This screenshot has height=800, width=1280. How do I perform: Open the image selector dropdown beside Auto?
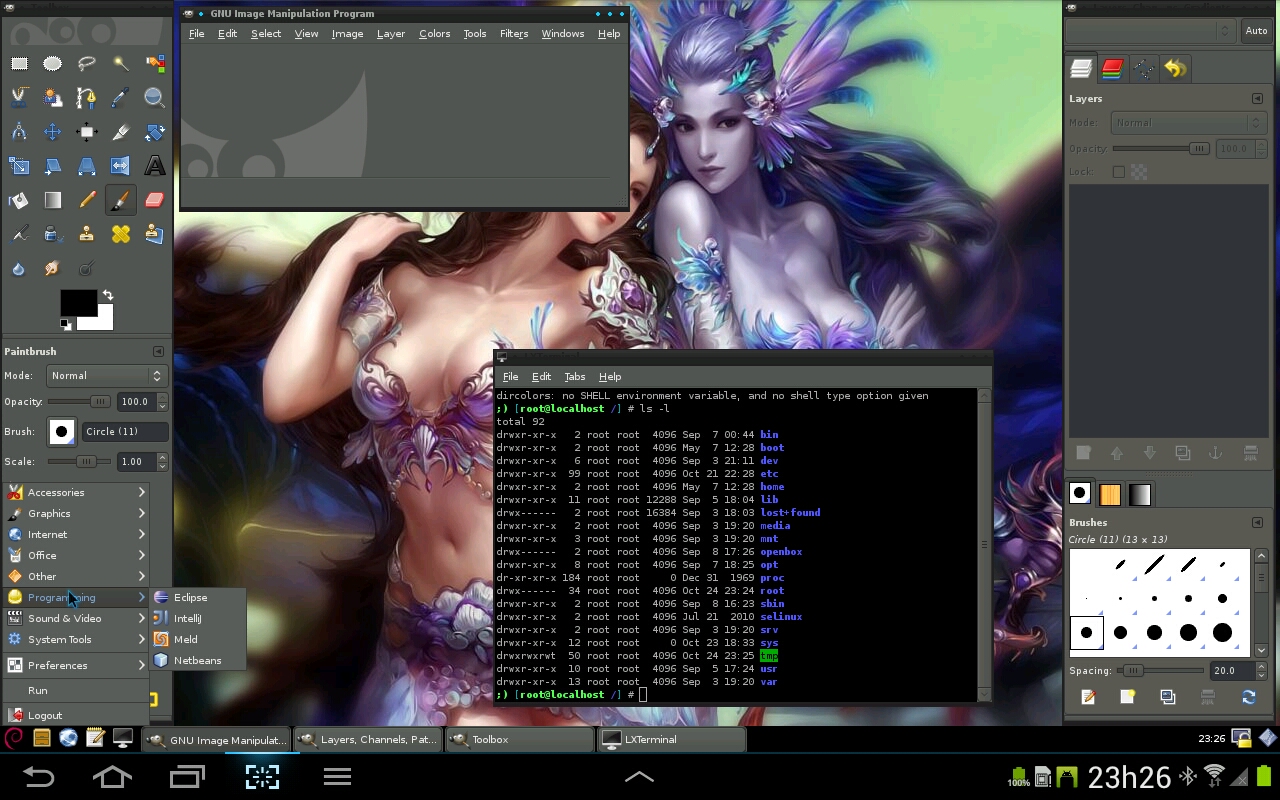[x=1150, y=31]
